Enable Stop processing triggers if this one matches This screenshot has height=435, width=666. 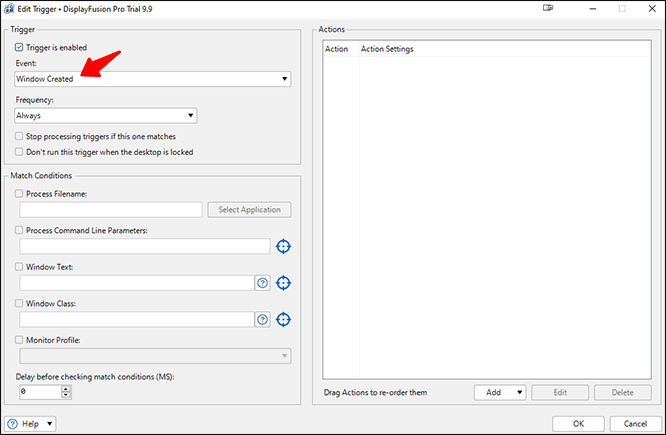(x=19, y=136)
